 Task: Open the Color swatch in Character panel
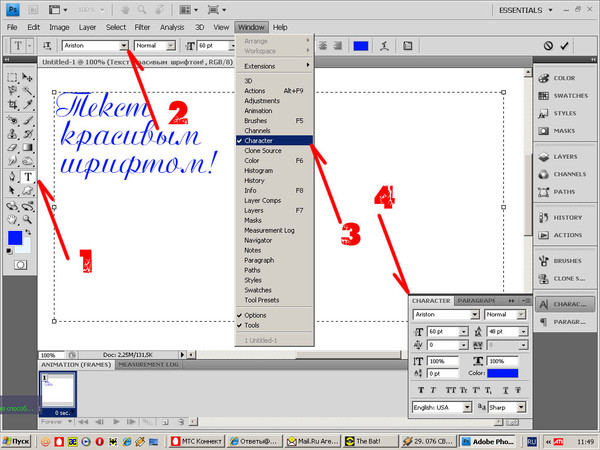(502, 373)
